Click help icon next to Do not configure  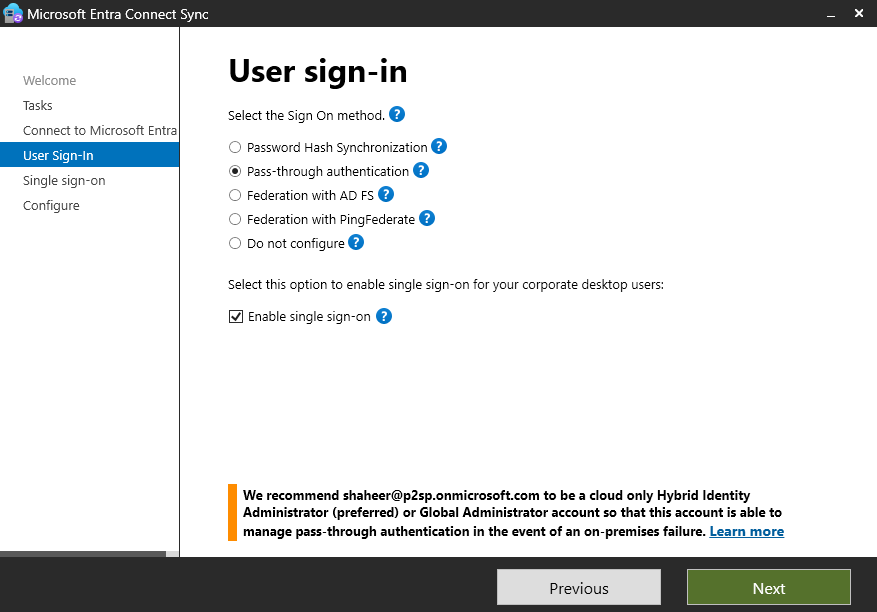pyautogui.click(x=356, y=243)
